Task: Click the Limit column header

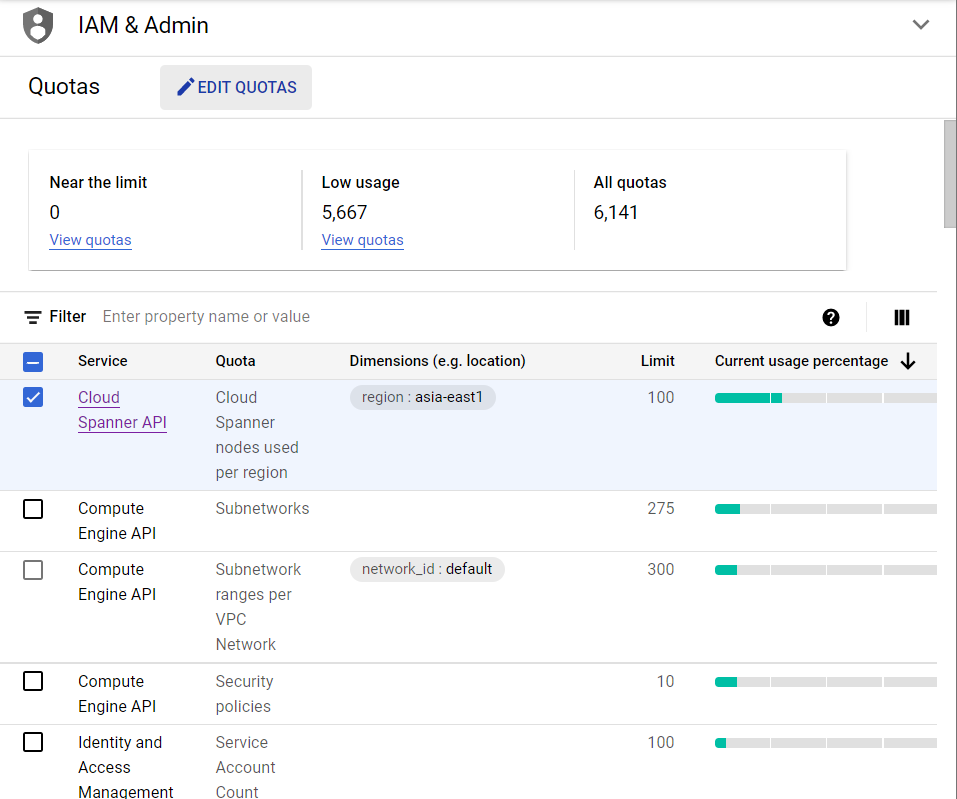Action: click(657, 361)
